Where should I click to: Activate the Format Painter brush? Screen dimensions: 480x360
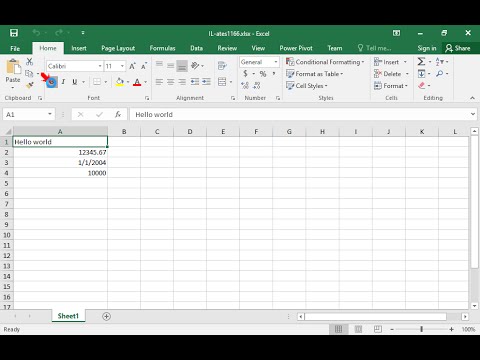point(29,85)
